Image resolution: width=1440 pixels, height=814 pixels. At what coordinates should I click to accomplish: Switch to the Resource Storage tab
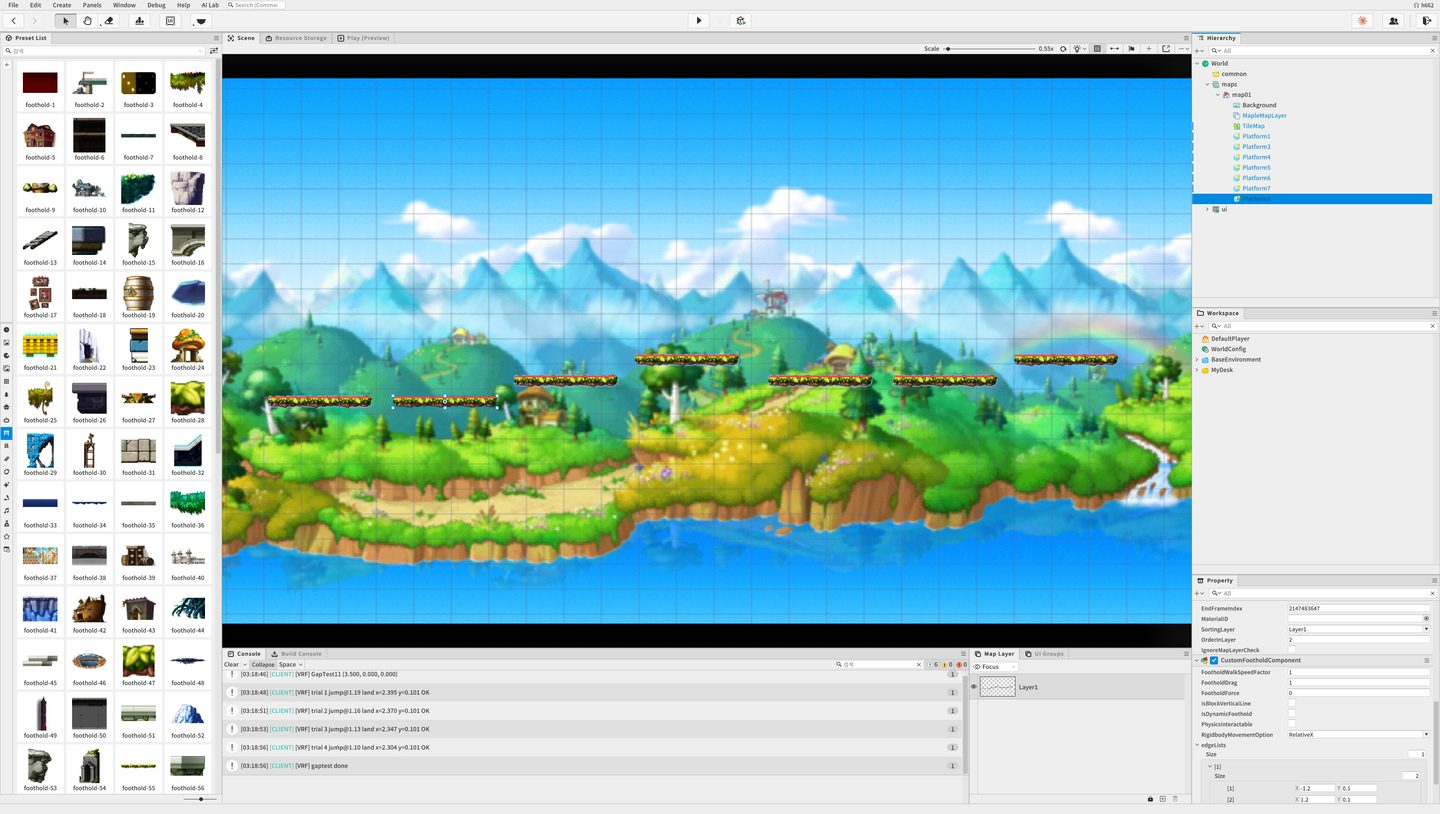point(295,38)
